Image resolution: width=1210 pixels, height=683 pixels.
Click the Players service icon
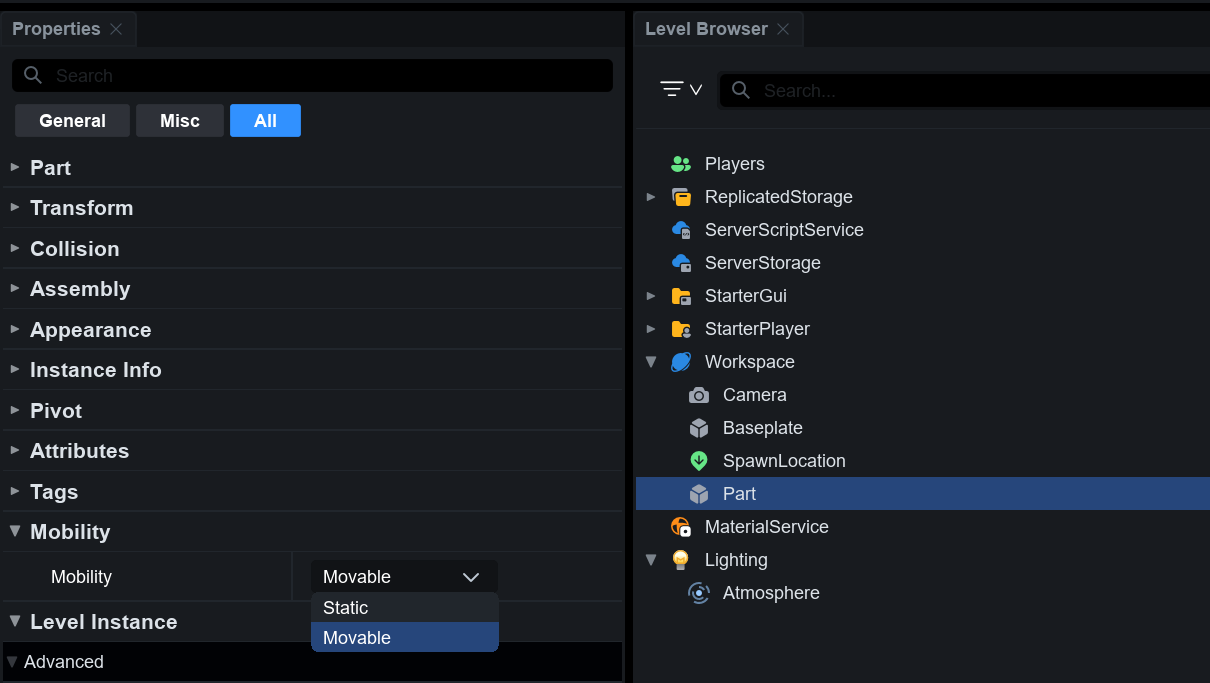click(x=681, y=164)
